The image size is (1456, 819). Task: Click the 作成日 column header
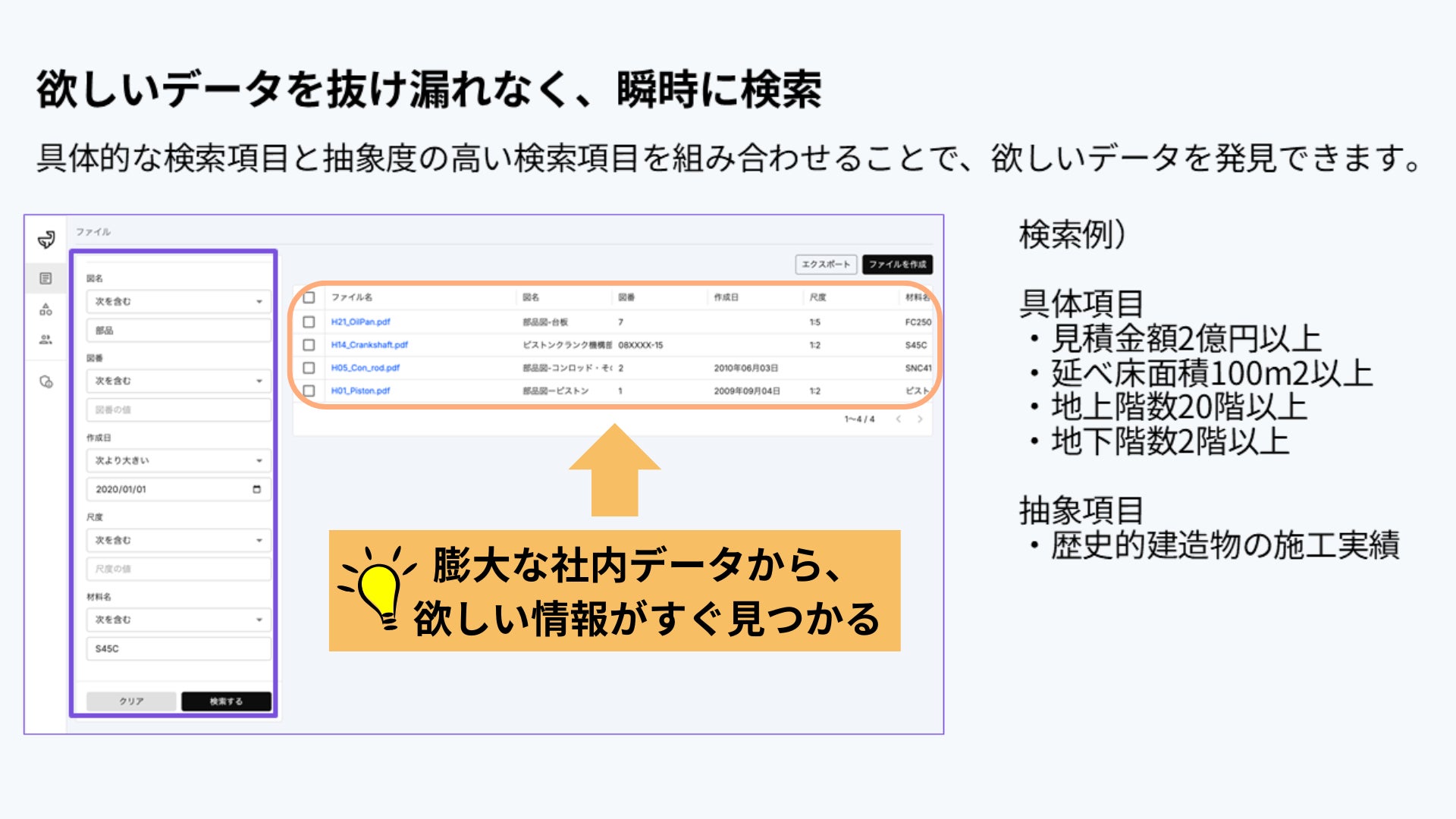726,297
